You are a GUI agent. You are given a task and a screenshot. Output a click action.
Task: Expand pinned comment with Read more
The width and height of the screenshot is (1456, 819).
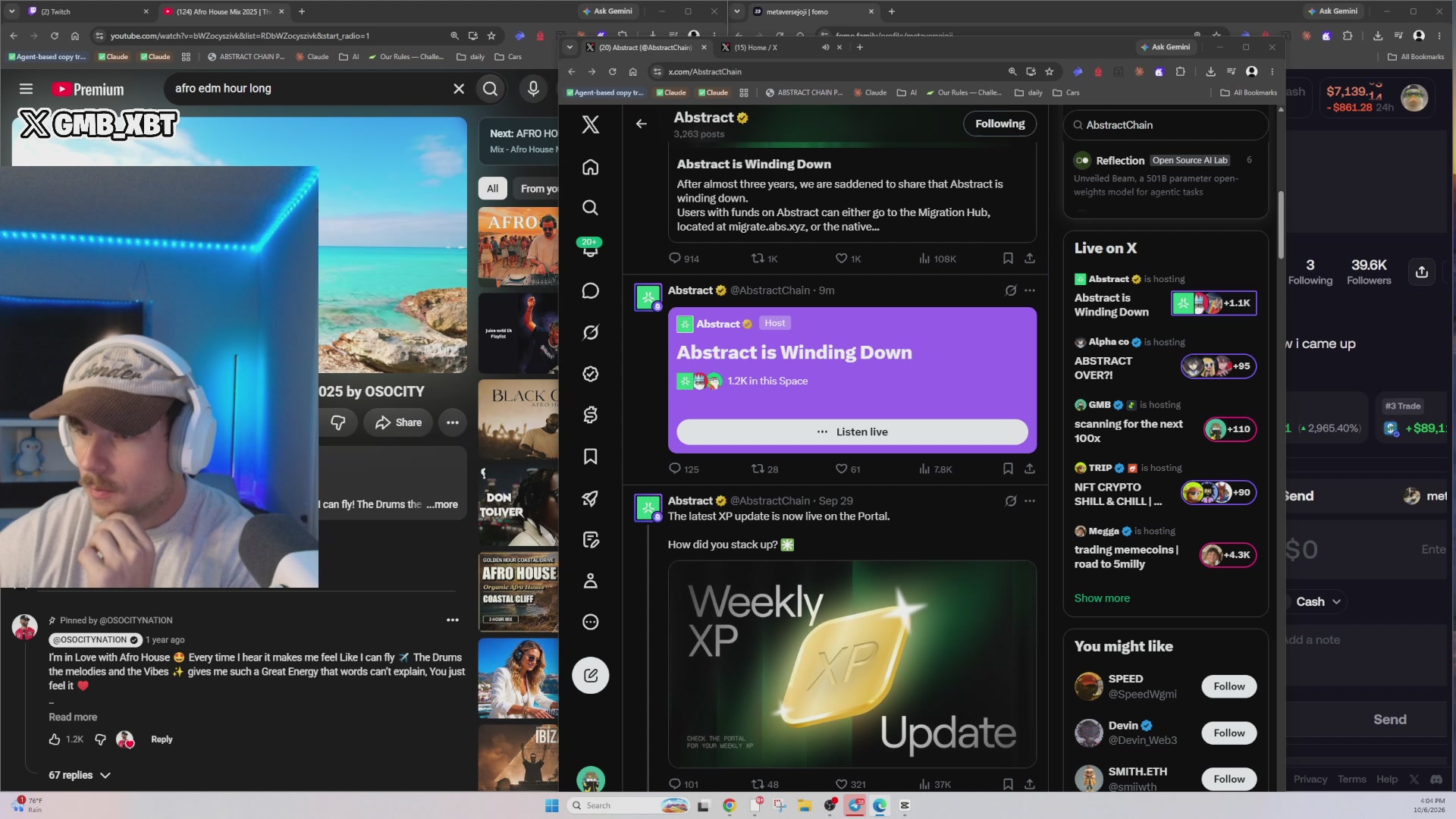point(73,717)
